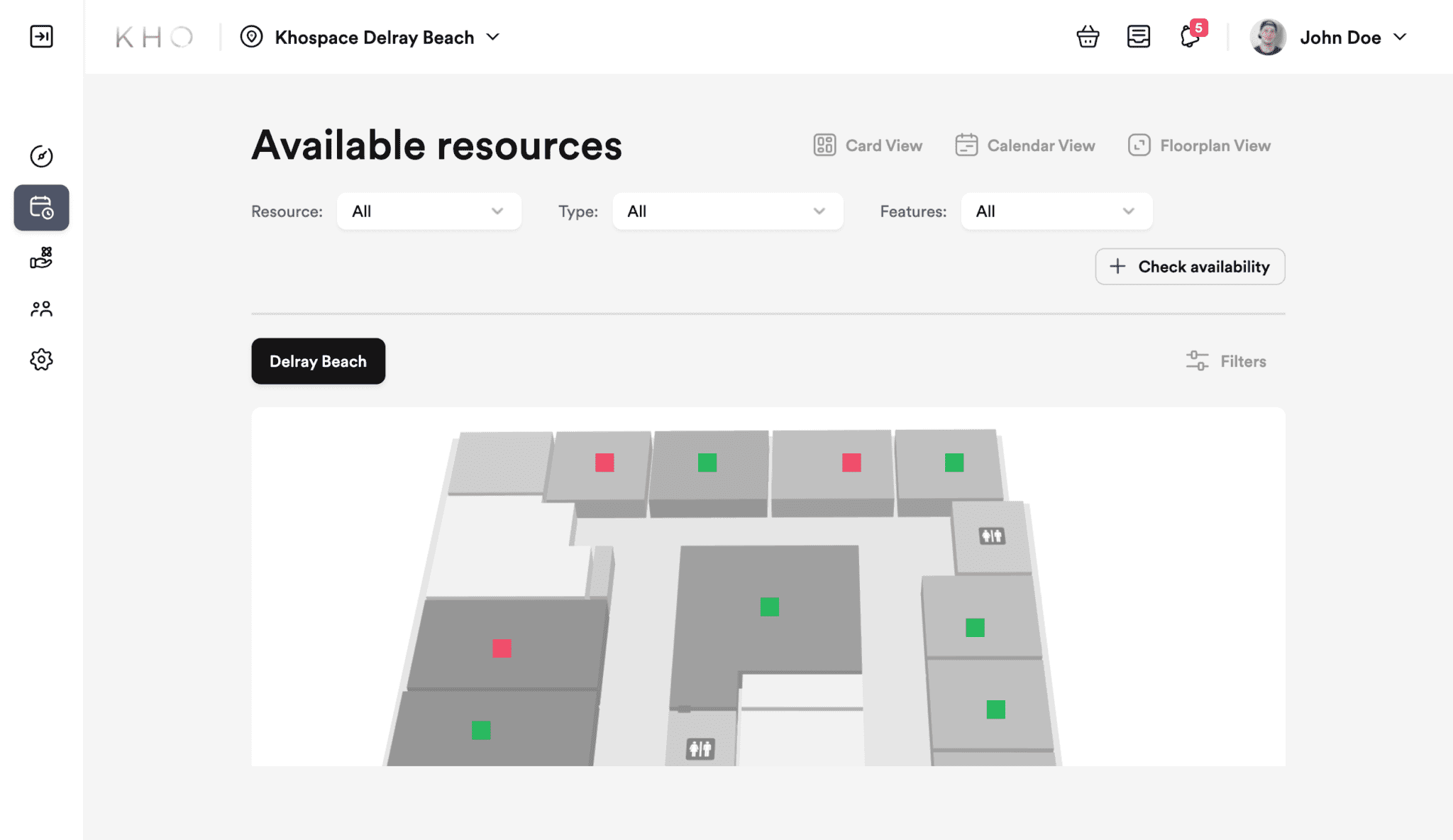Expand the John Doe user menu chevron

click(1400, 37)
